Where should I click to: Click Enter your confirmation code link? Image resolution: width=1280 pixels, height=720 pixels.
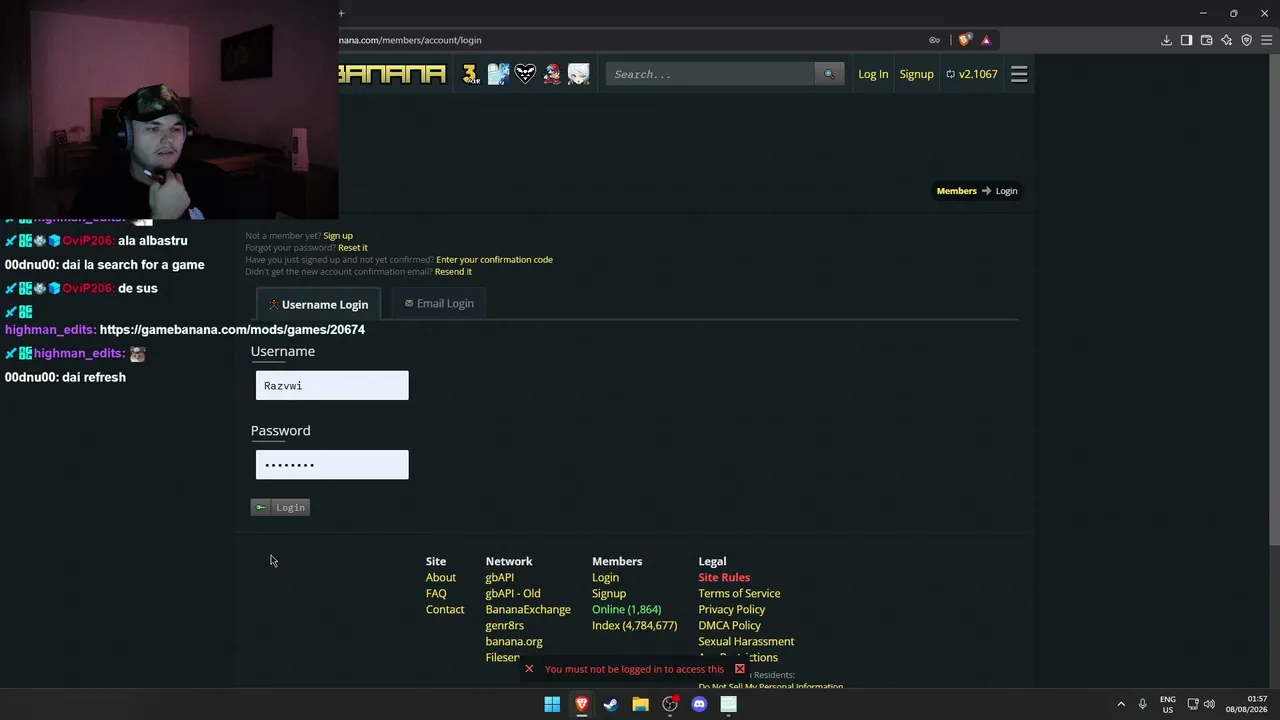pyautogui.click(x=494, y=260)
